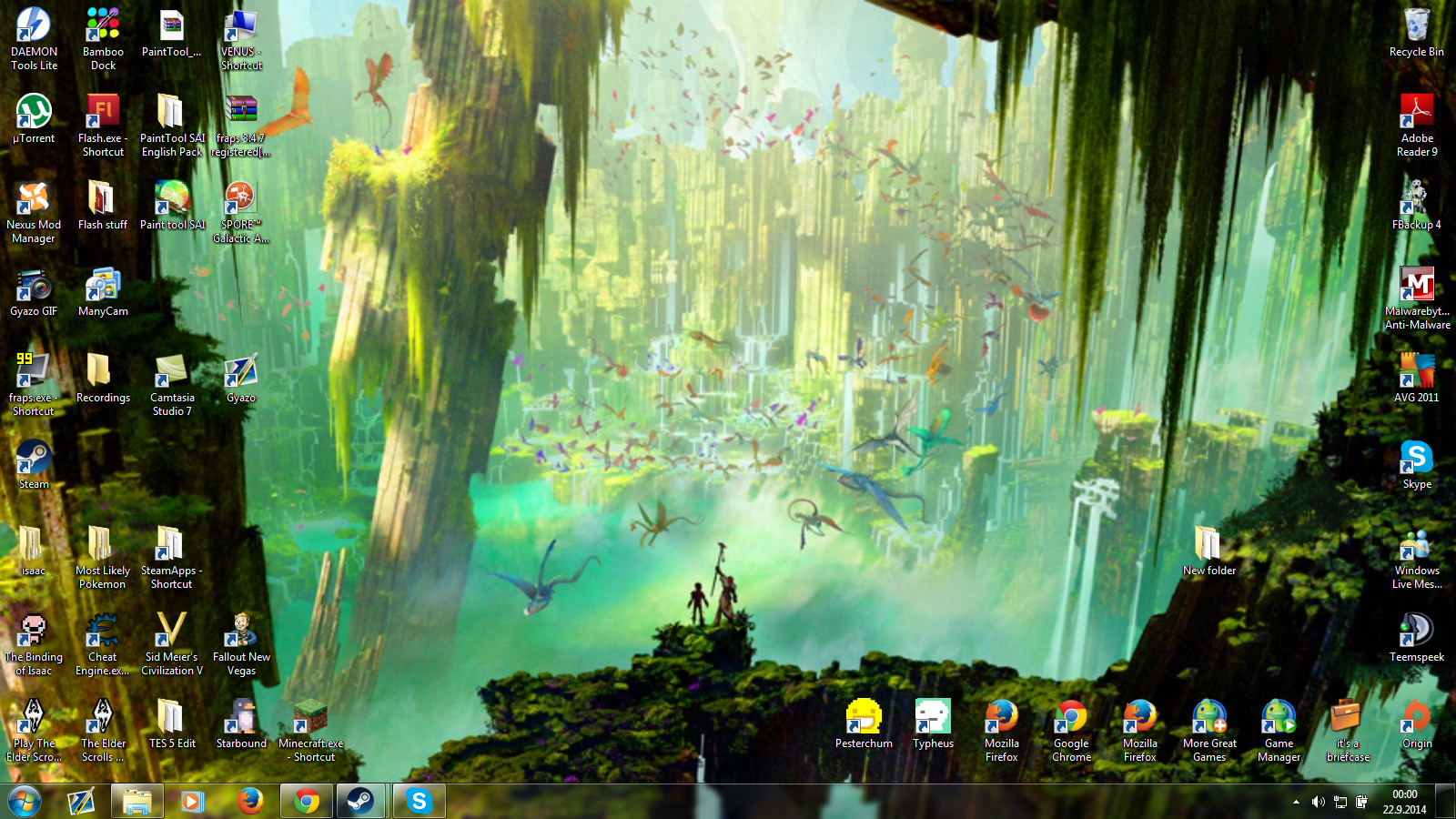Screen dimensions: 1456x819
Task: Click the Show desktop button
Action: [1445, 802]
